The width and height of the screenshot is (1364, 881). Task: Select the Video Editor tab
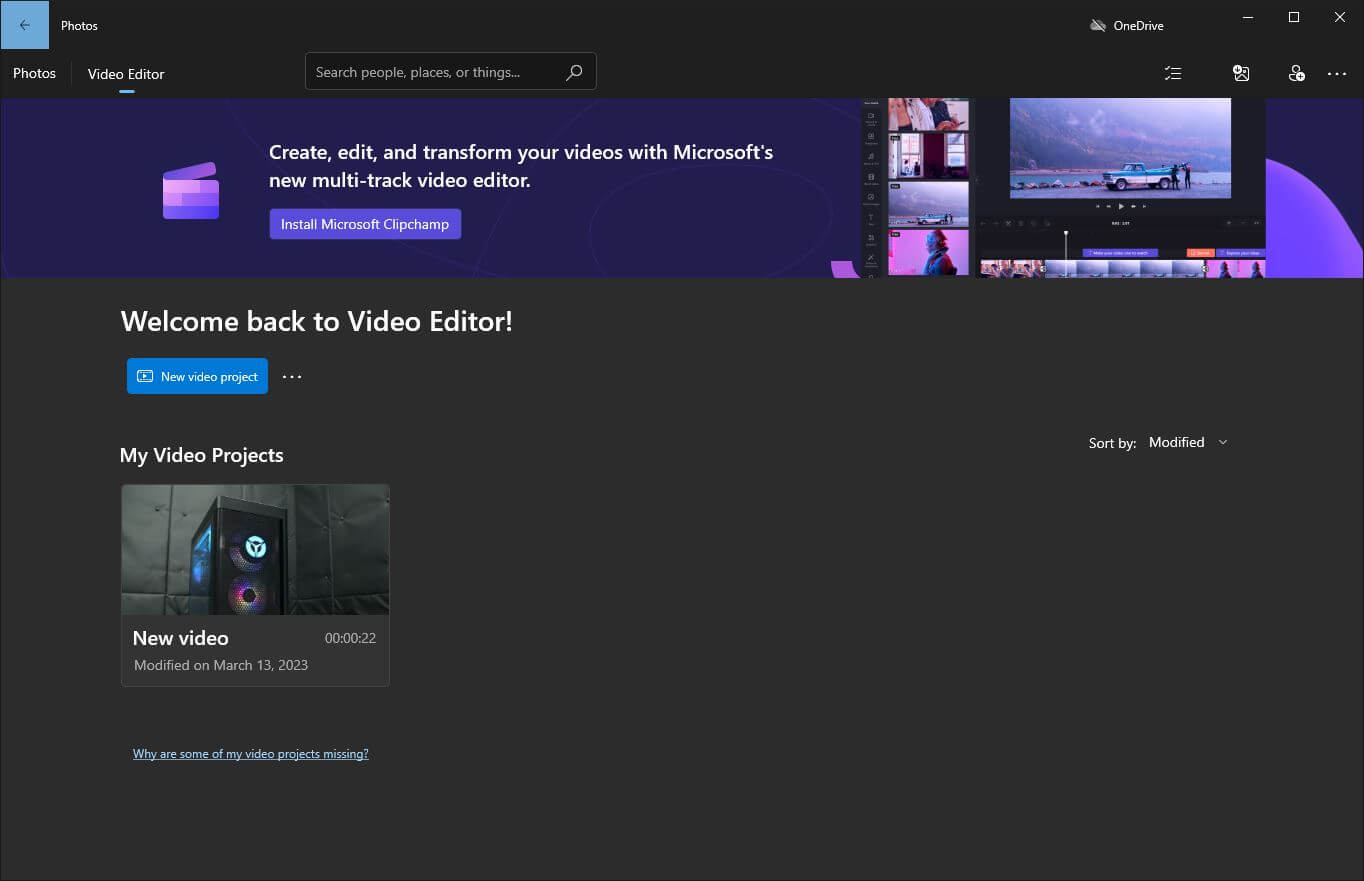coord(126,74)
